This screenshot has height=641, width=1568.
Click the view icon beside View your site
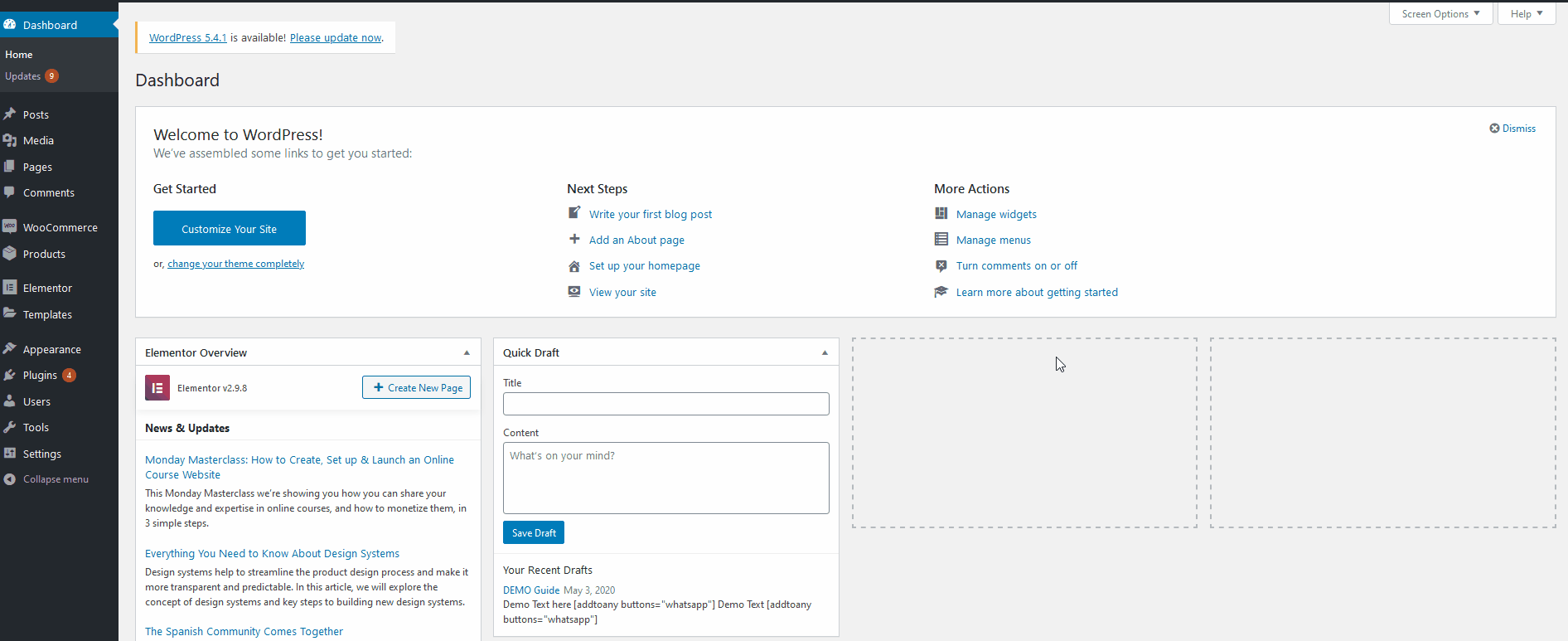pyautogui.click(x=574, y=291)
